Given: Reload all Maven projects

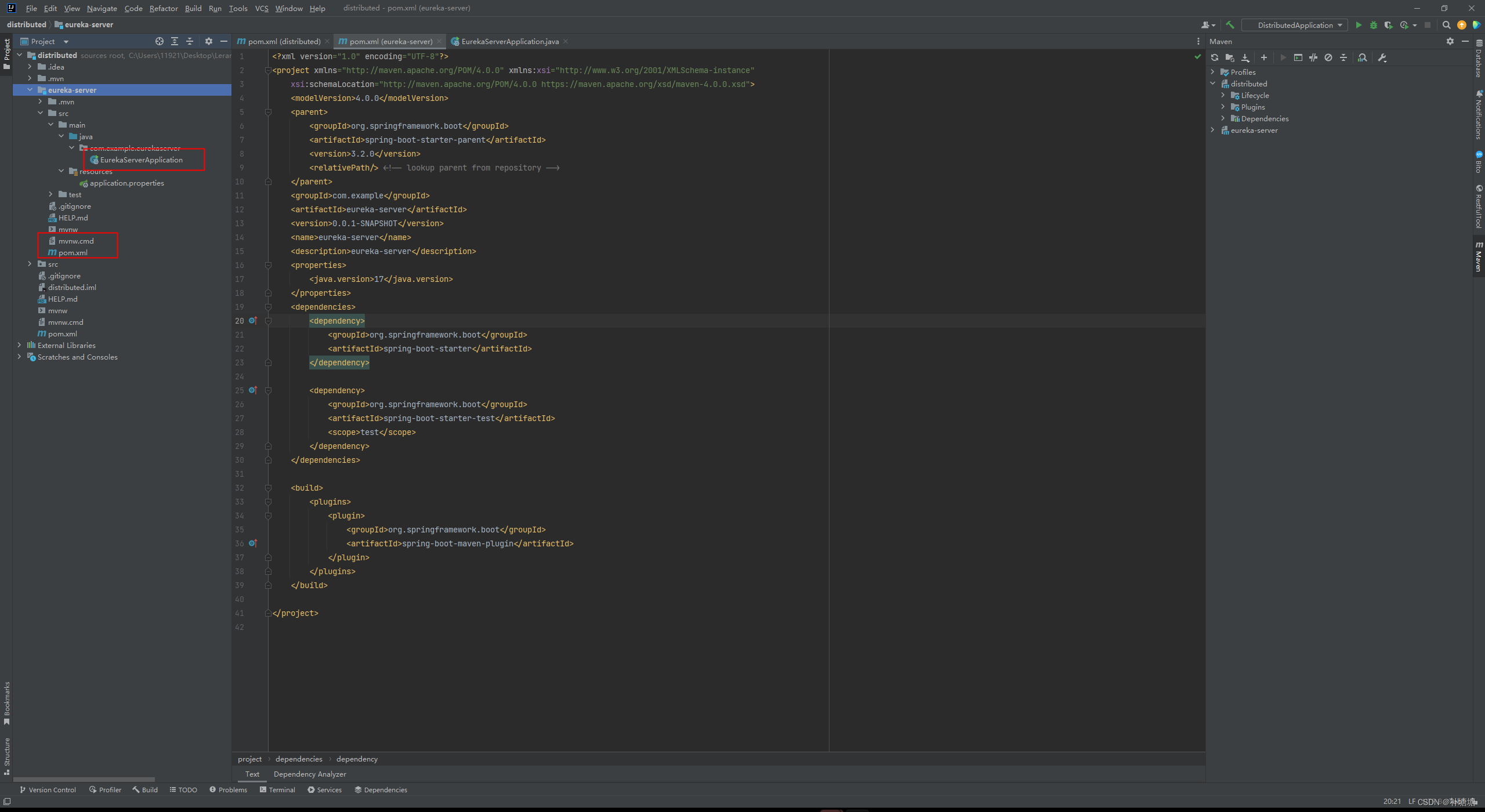Looking at the screenshot, I should coord(1215,57).
